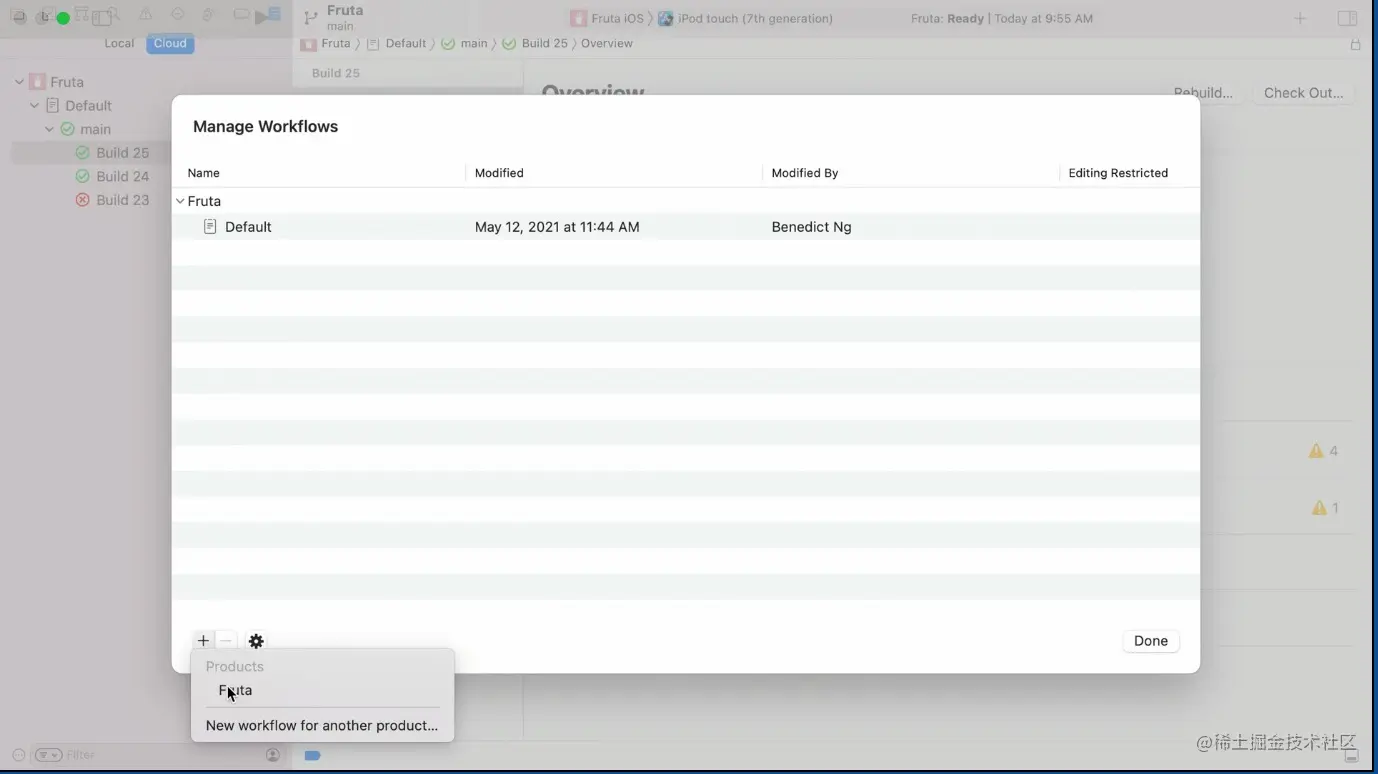Click the ellipsis circle icon bottom-left

tap(19, 755)
